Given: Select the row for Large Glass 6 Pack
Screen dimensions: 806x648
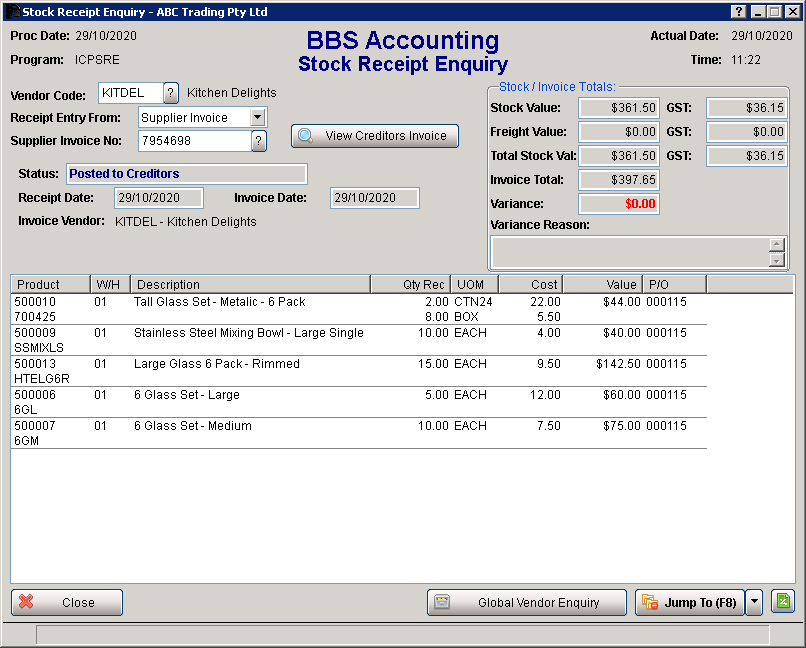Looking at the screenshot, I should [x=250, y=364].
